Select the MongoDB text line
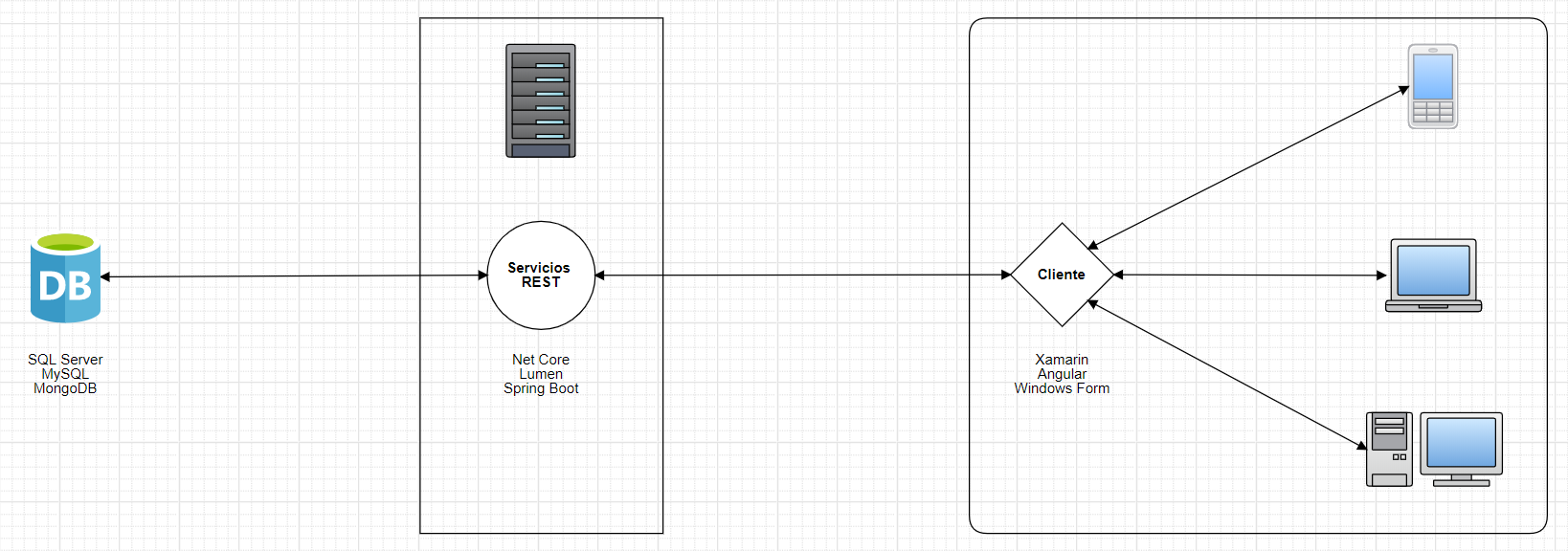Screen dimensions: 1568x551 coord(65,388)
